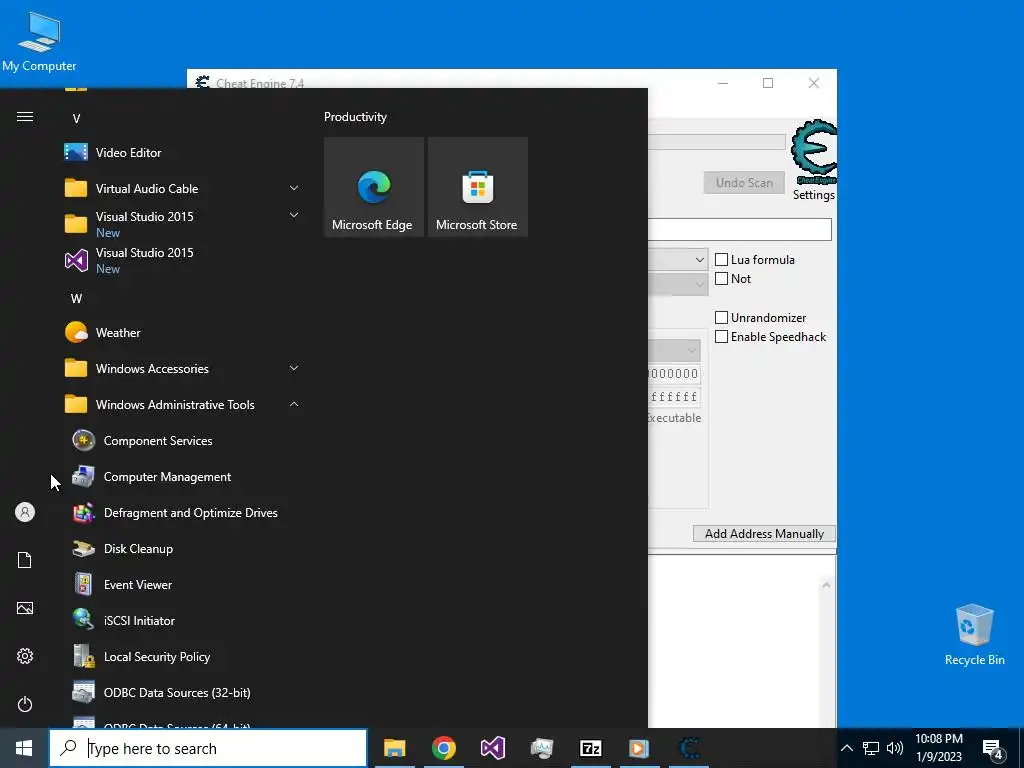The width and height of the screenshot is (1024, 768).
Task: Open Pictures from Start sidebar
Action: click(25, 608)
